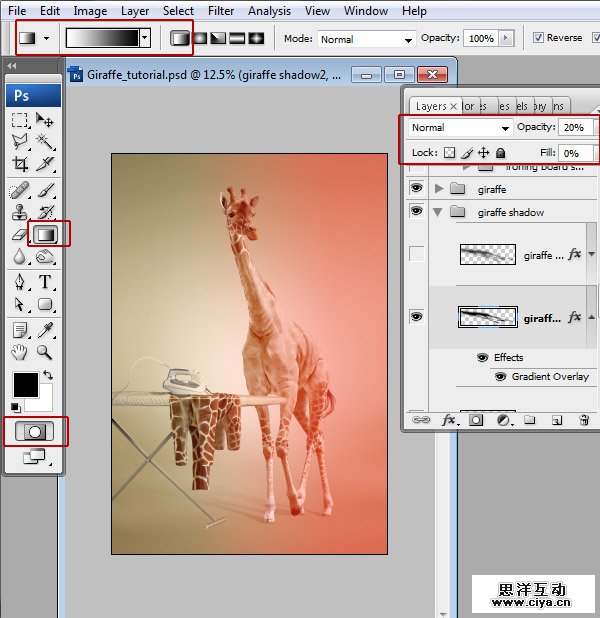Image resolution: width=600 pixels, height=618 pixels.
Task: Toggle Quick Mask mode button
Action: (x=34, y=432)
